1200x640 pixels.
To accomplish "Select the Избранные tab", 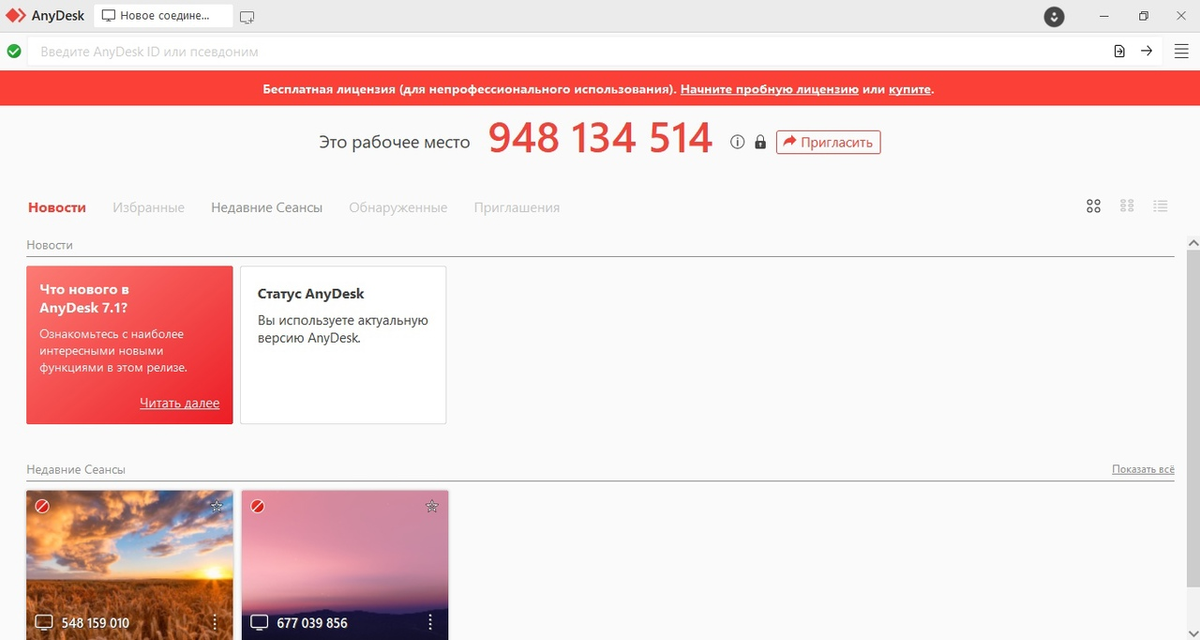I will click(x=149, y=208).
